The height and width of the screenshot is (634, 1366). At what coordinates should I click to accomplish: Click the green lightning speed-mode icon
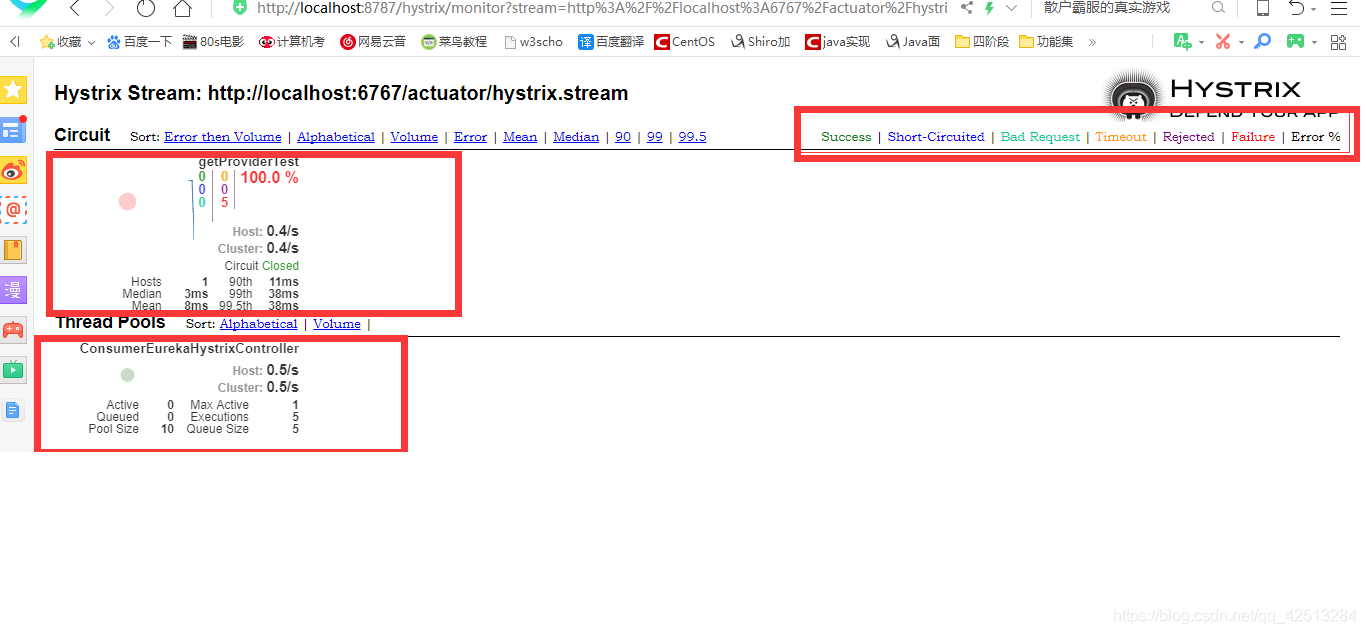click(989, 8)
